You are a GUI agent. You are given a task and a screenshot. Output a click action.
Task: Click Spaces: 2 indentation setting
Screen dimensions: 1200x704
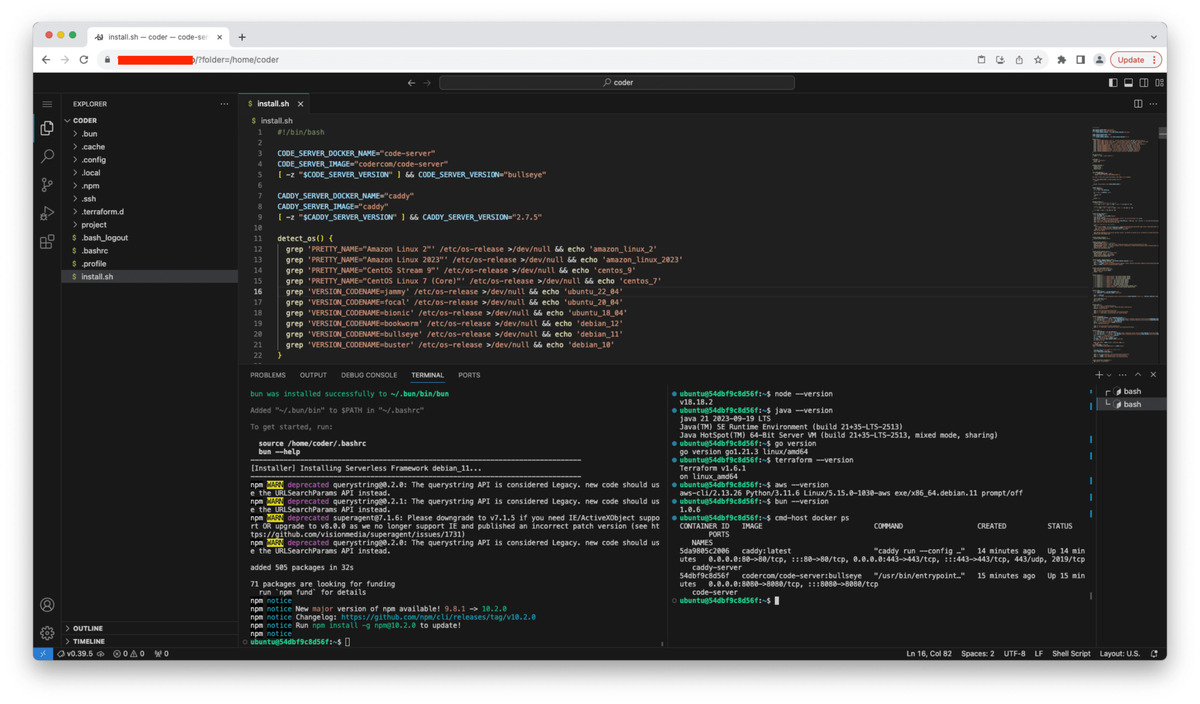977,653
